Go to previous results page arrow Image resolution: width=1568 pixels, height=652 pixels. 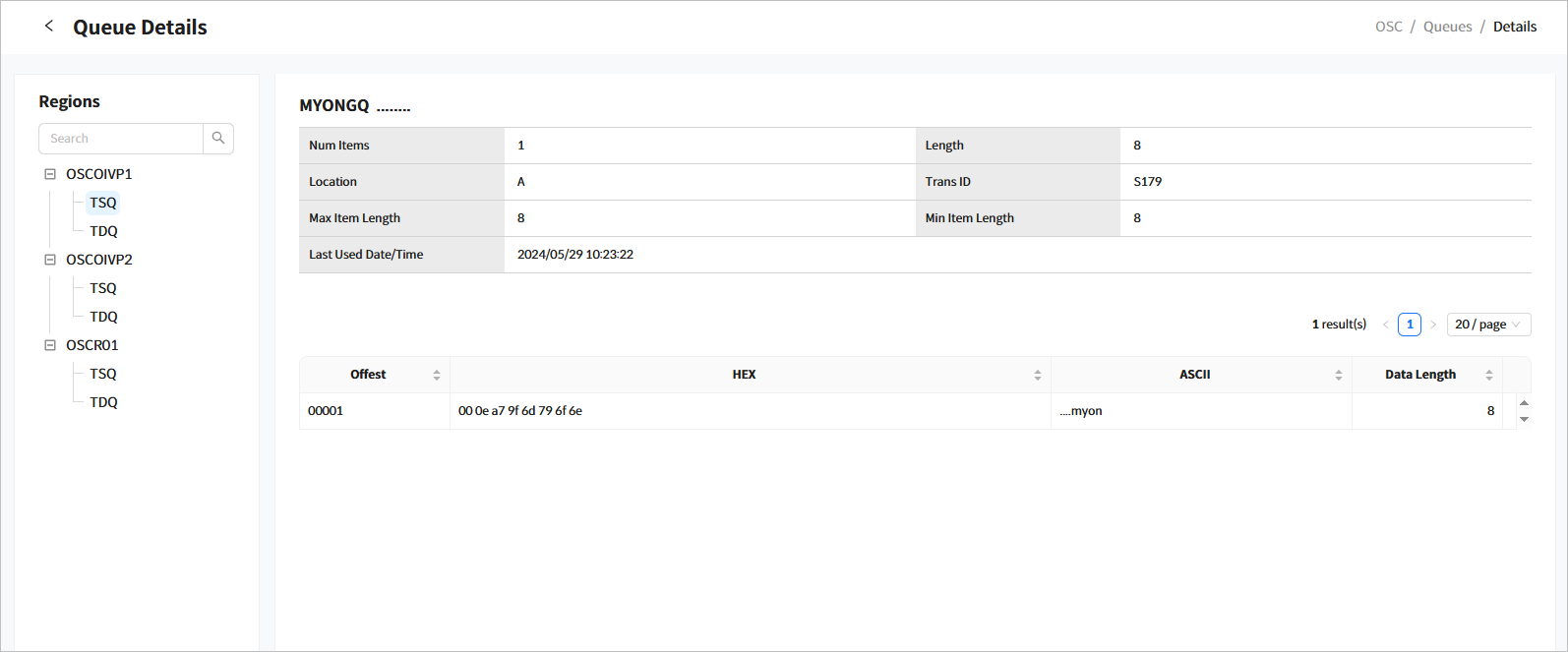point(1386,325)
